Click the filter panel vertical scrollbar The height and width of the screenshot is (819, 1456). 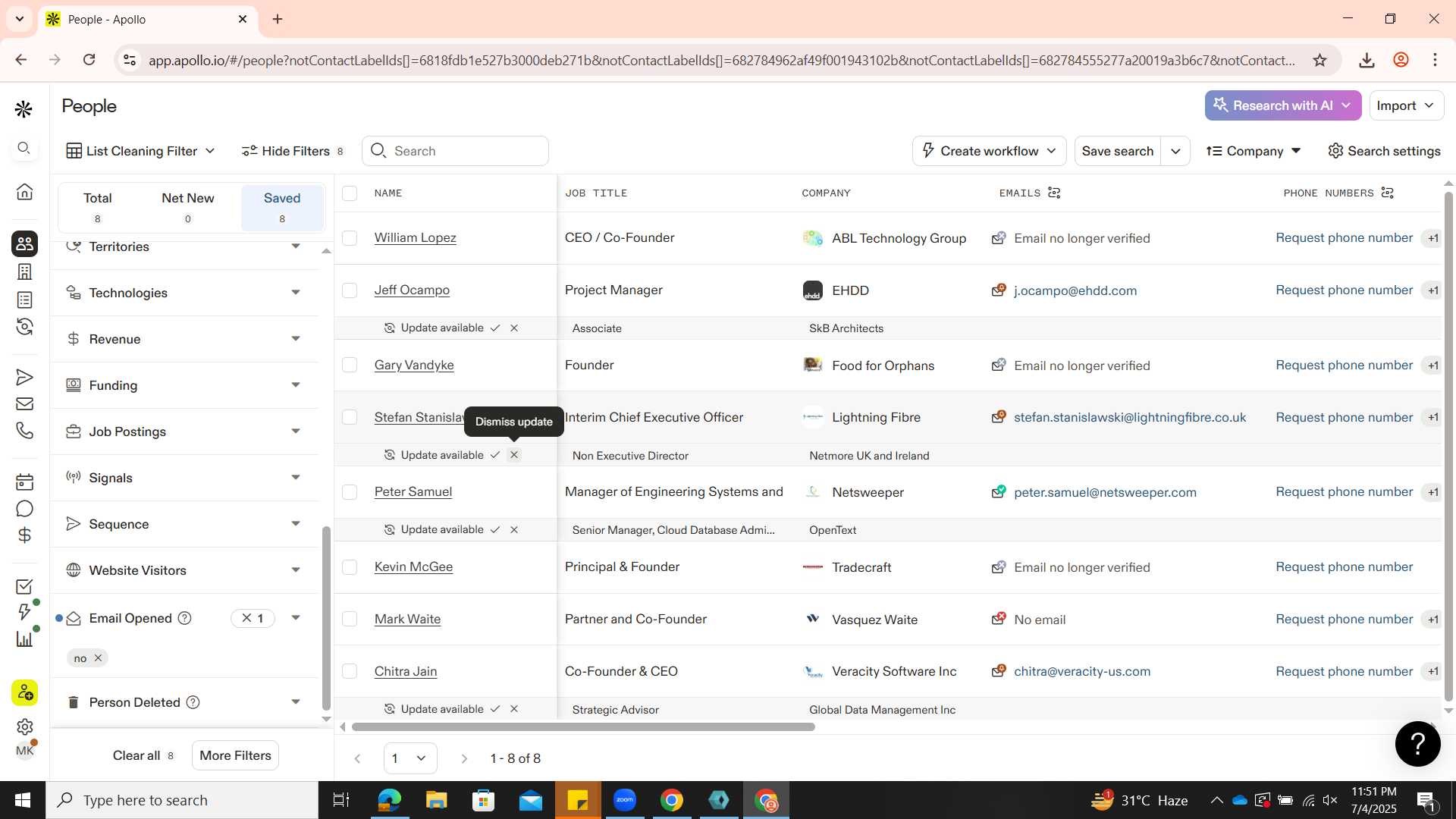coord(326,618)
